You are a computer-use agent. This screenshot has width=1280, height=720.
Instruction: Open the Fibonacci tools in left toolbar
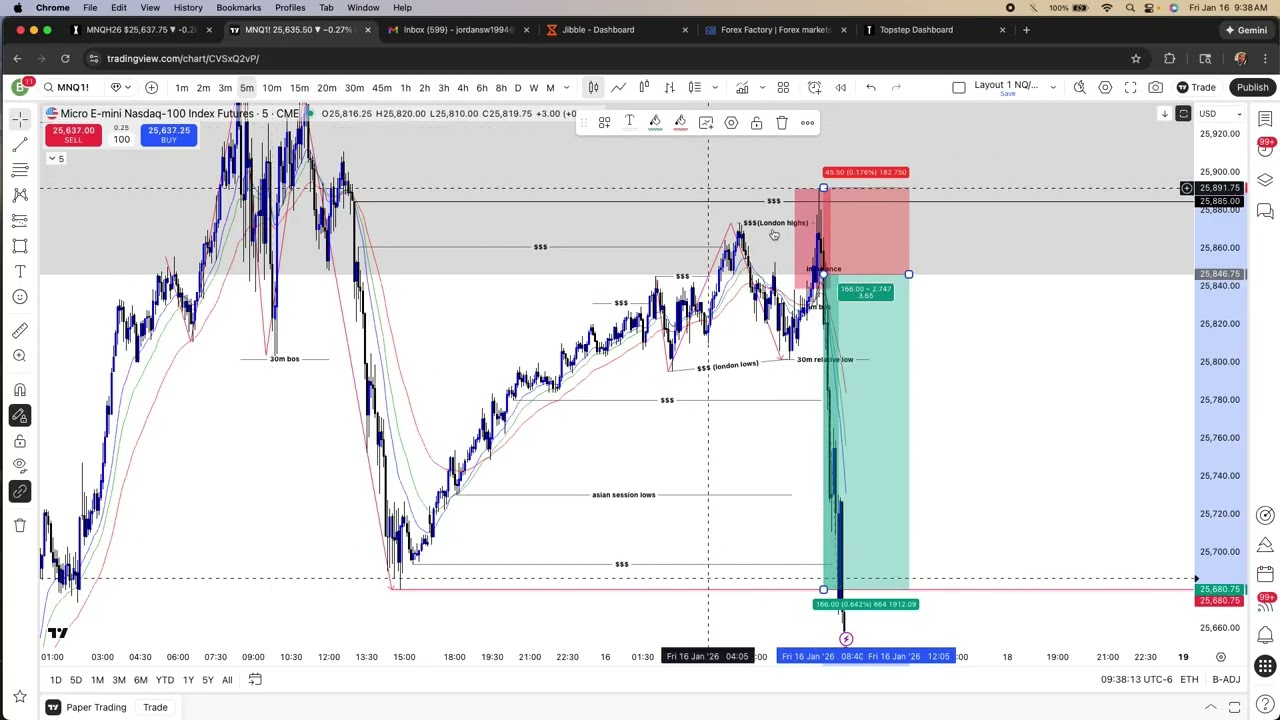coord(20,170)
